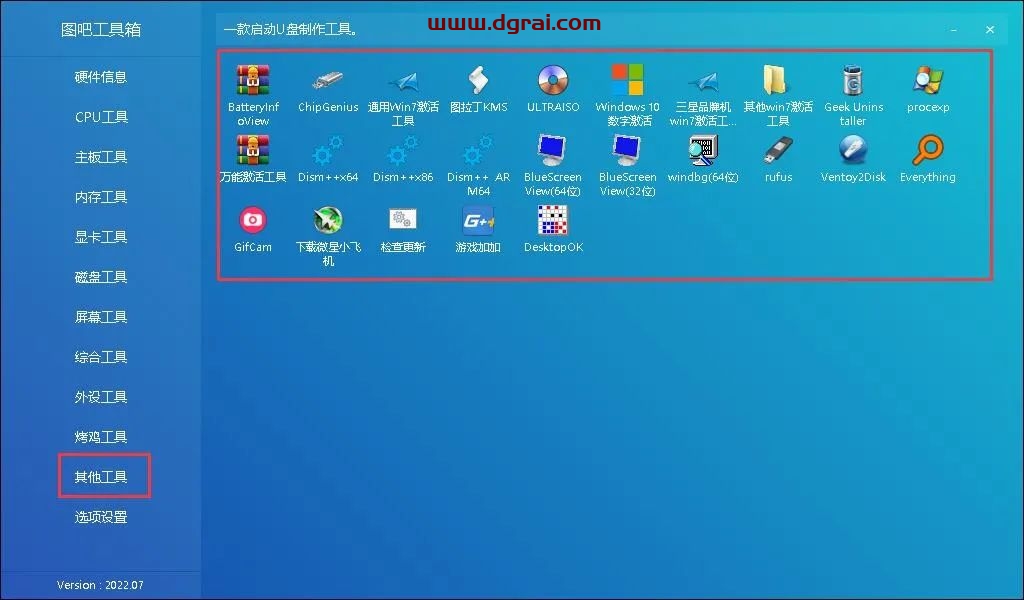The height and width of the screenshot is (600, 1024).
Task: Launch DesktopOK tool
Action: click(x=553, y=229)
